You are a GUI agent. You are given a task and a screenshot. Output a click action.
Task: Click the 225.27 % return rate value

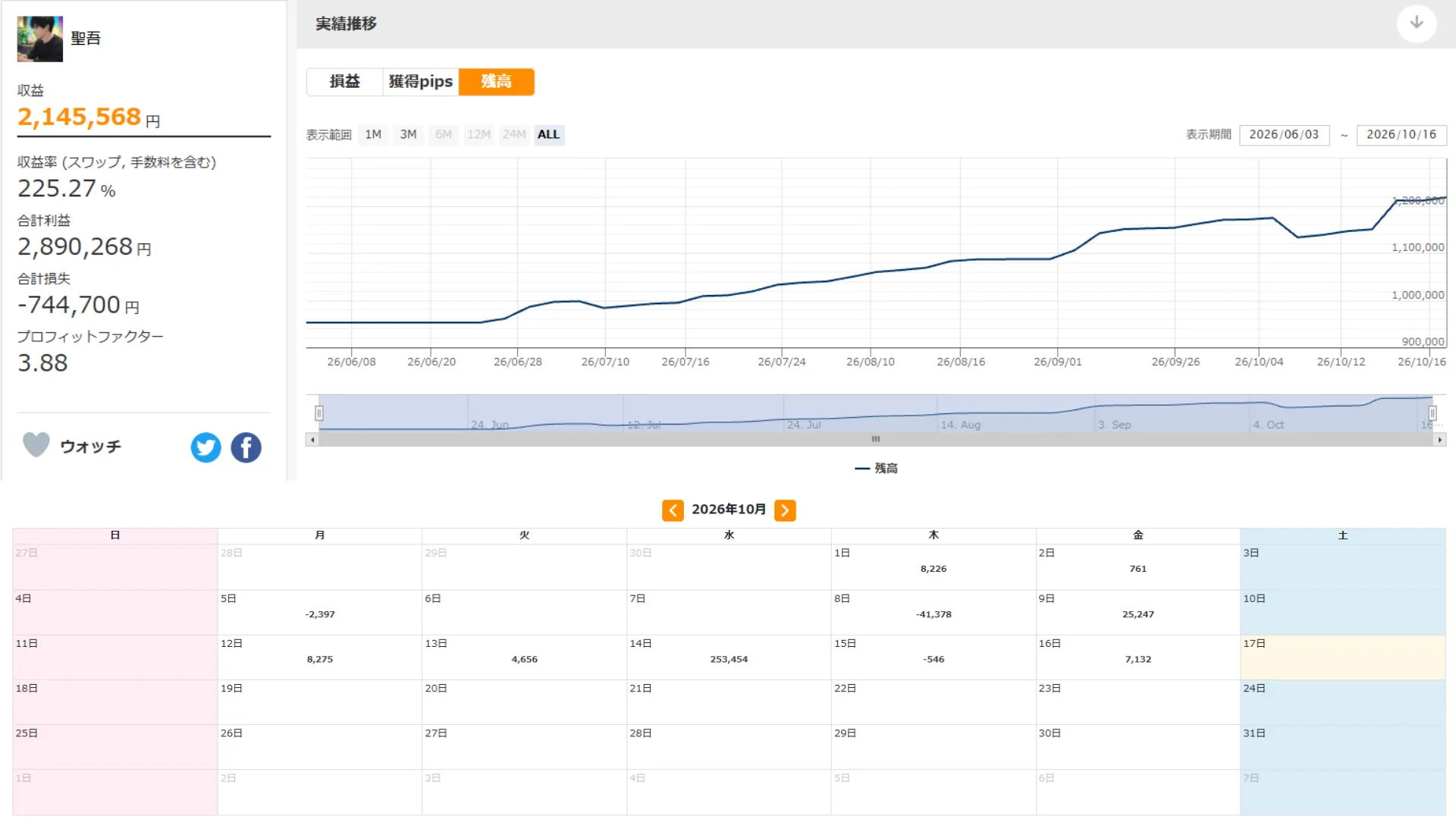[x=67, y=189]
